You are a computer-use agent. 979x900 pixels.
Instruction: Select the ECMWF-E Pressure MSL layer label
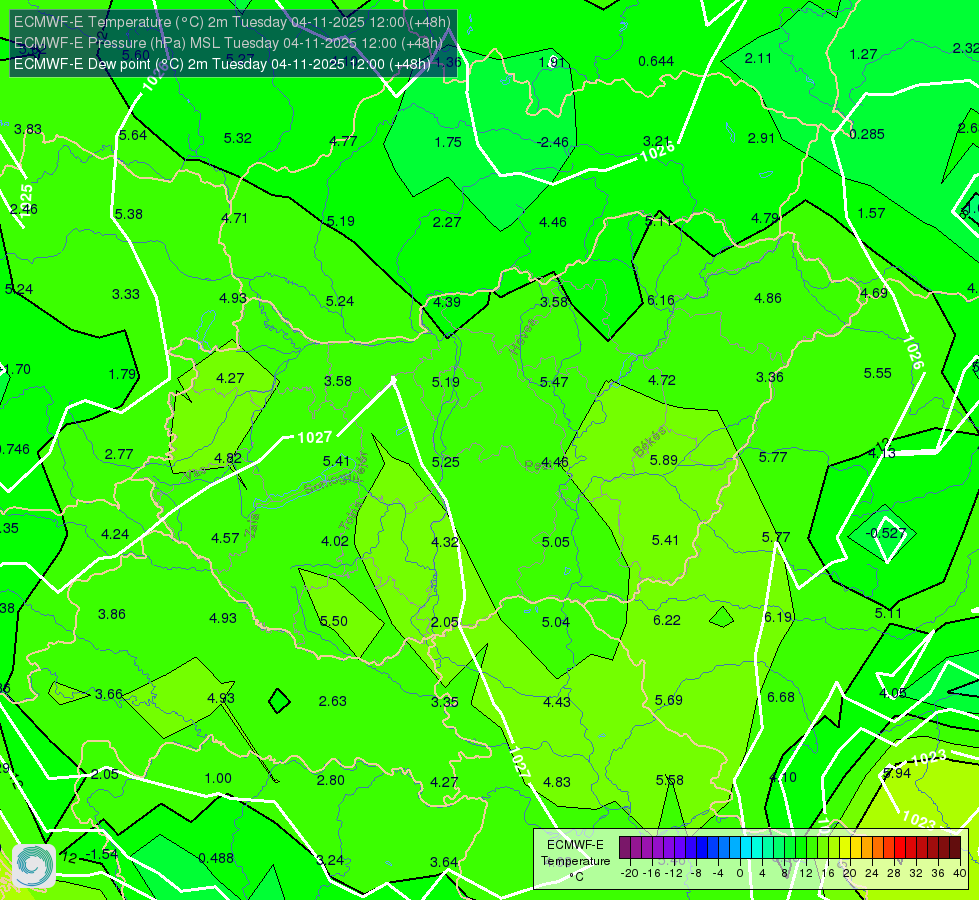pyautogui.click(x=228, y=43)
